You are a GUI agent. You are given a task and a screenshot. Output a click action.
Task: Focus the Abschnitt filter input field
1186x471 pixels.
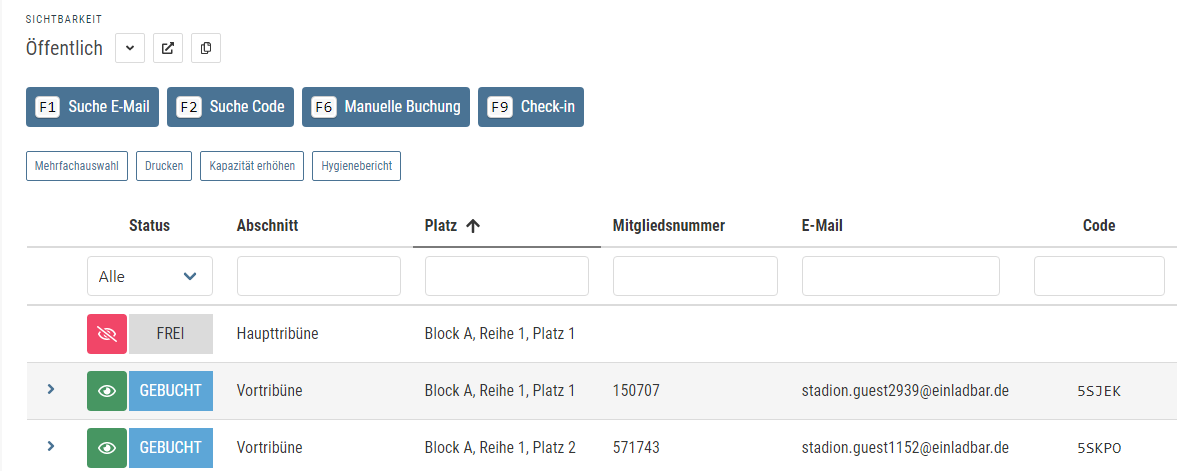click(318, 276)
